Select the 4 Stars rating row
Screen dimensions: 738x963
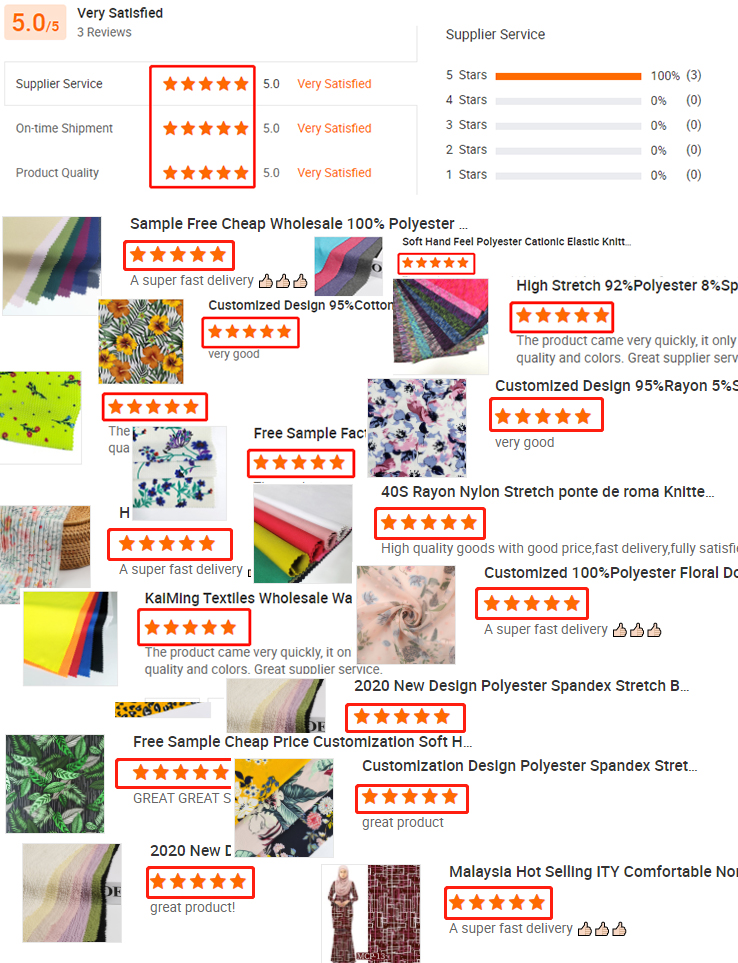pyautogui.click(x=573, y=100)
